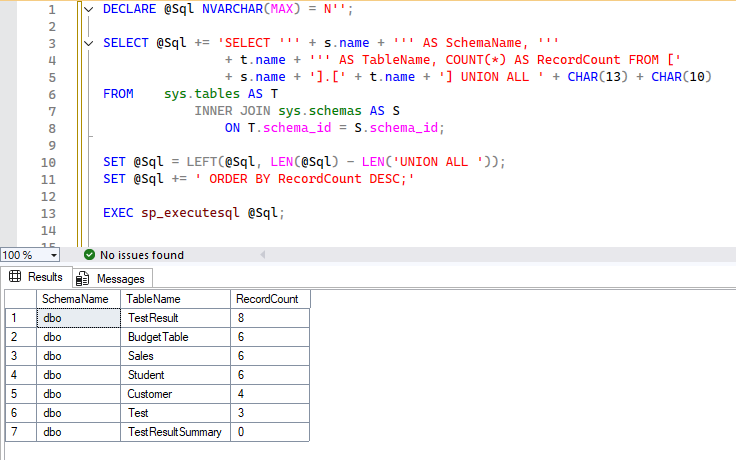Screen dimensions: 736x460
Task: Select row 1 via its row header
Action: (x=20, y=318)
